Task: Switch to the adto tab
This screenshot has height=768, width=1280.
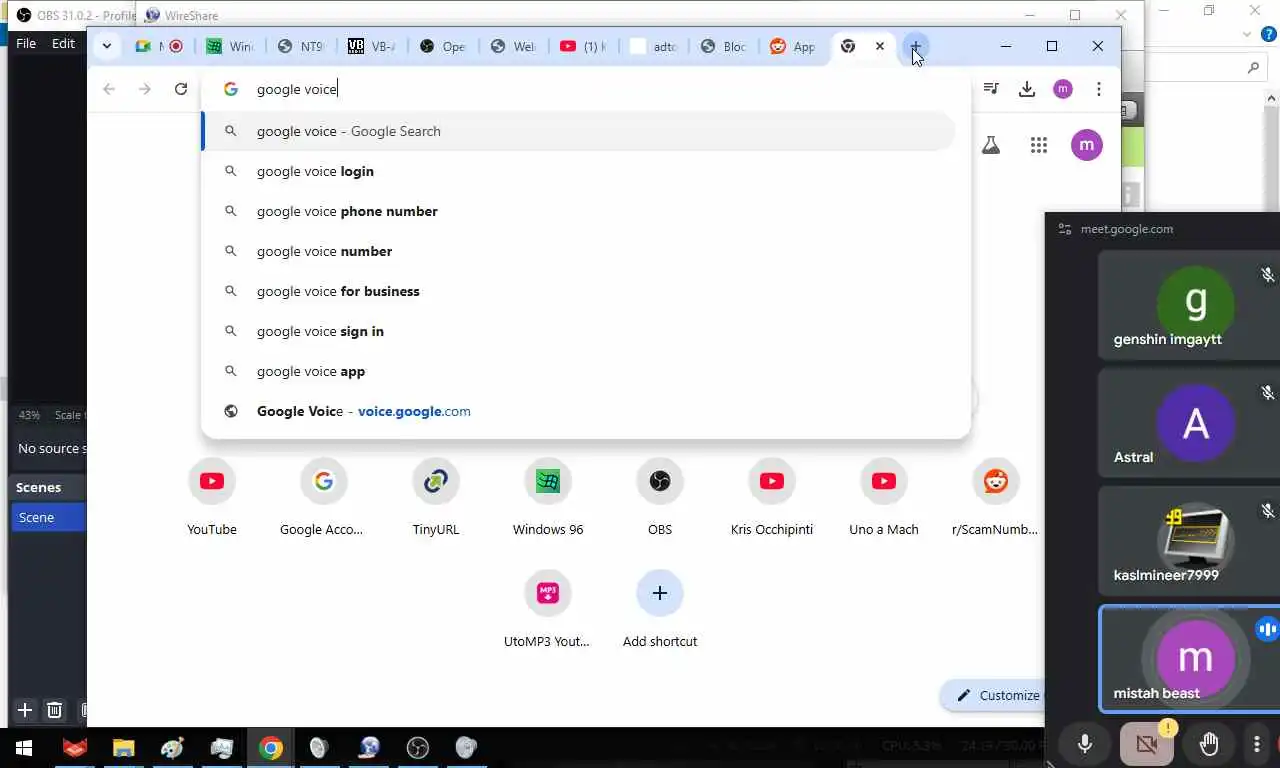Action: point(654,46)
